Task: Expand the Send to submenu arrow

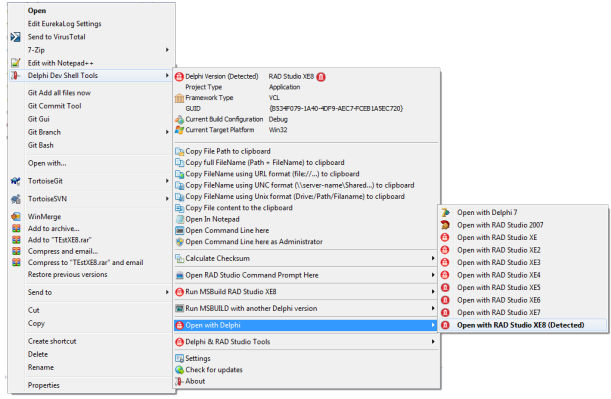Action: click(167, 292)
